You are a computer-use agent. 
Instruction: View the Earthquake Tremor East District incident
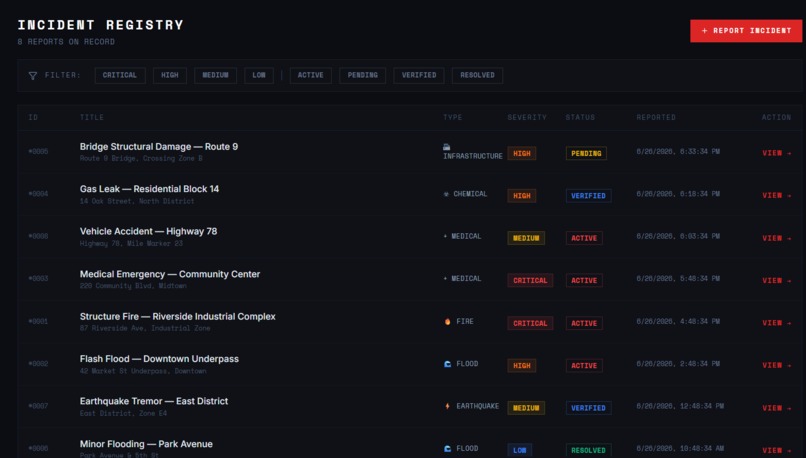pos(777,408)
